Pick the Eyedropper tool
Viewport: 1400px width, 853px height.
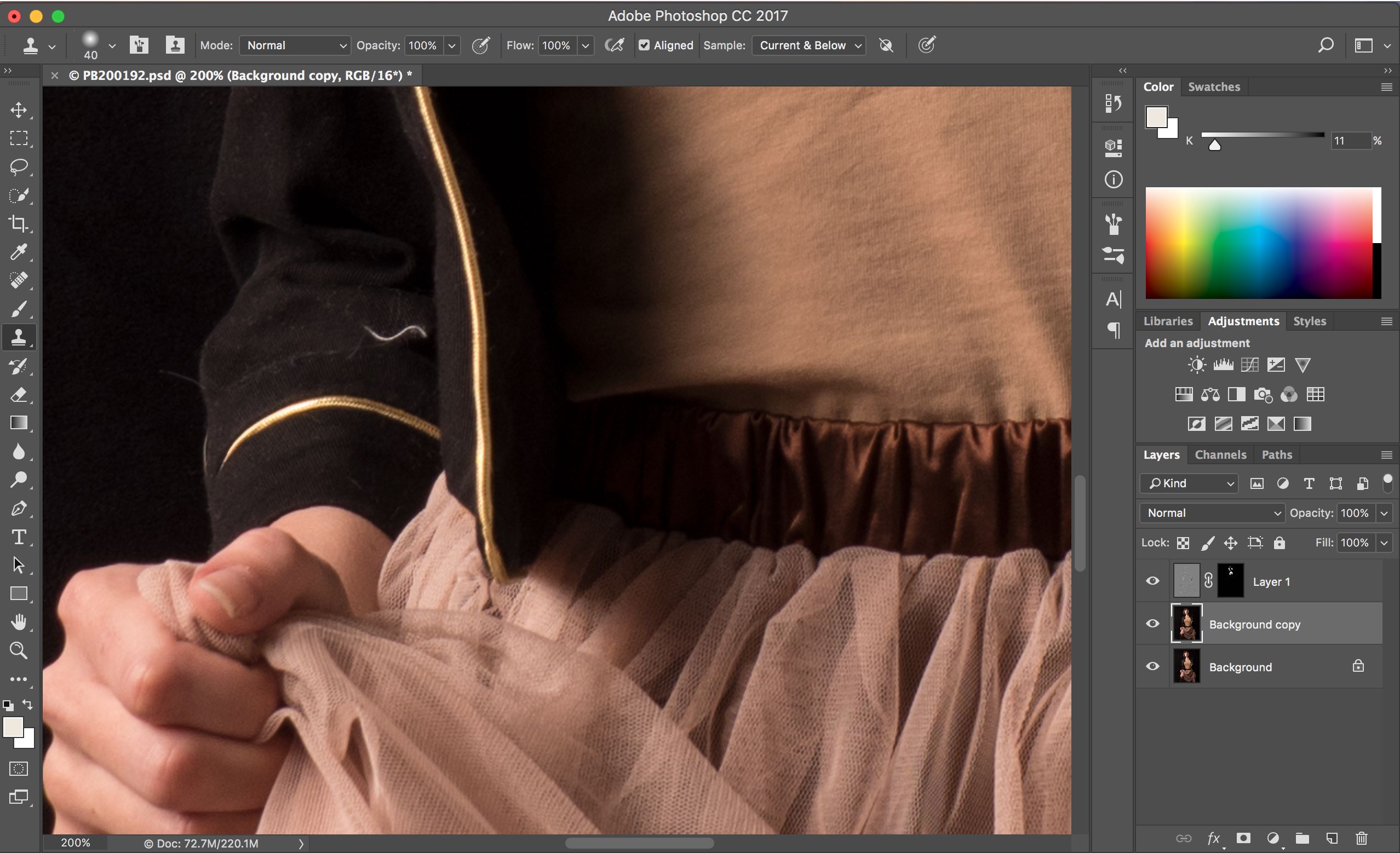19,252
